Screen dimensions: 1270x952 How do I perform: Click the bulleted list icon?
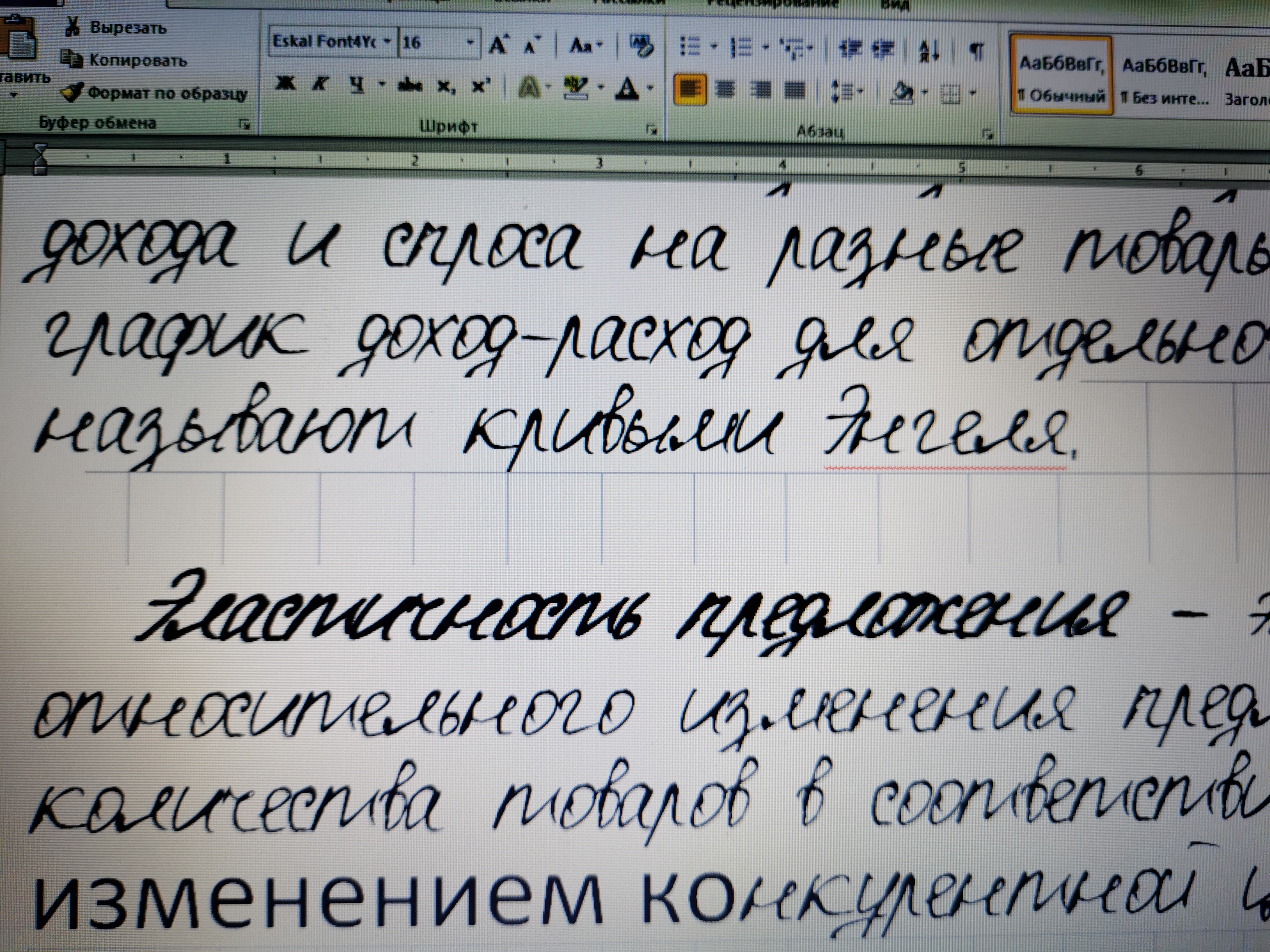690,47
